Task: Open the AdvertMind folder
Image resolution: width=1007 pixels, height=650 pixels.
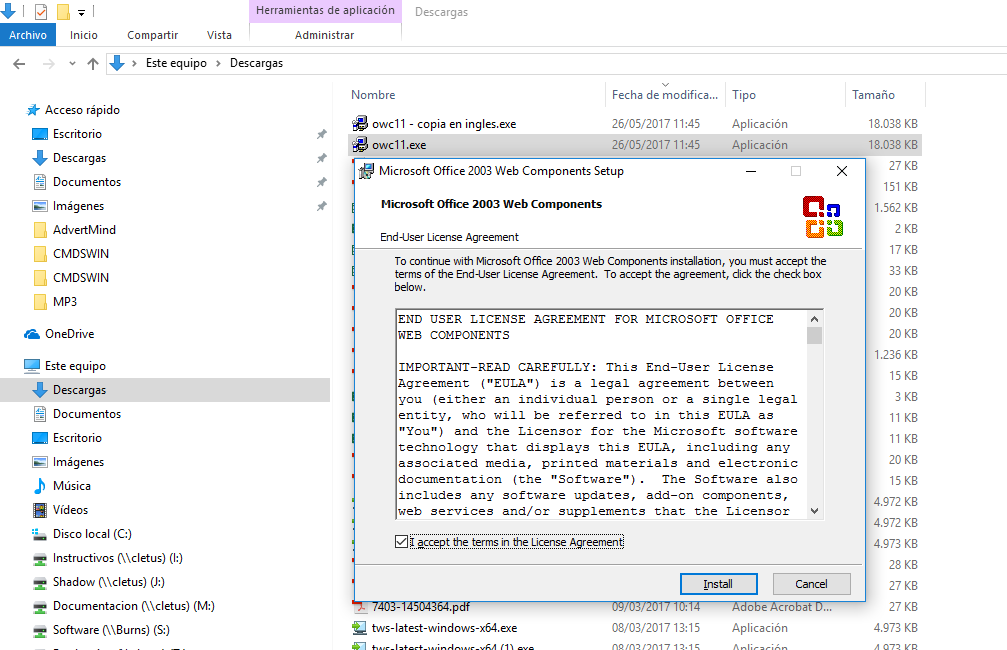Action: coord(84,230)
